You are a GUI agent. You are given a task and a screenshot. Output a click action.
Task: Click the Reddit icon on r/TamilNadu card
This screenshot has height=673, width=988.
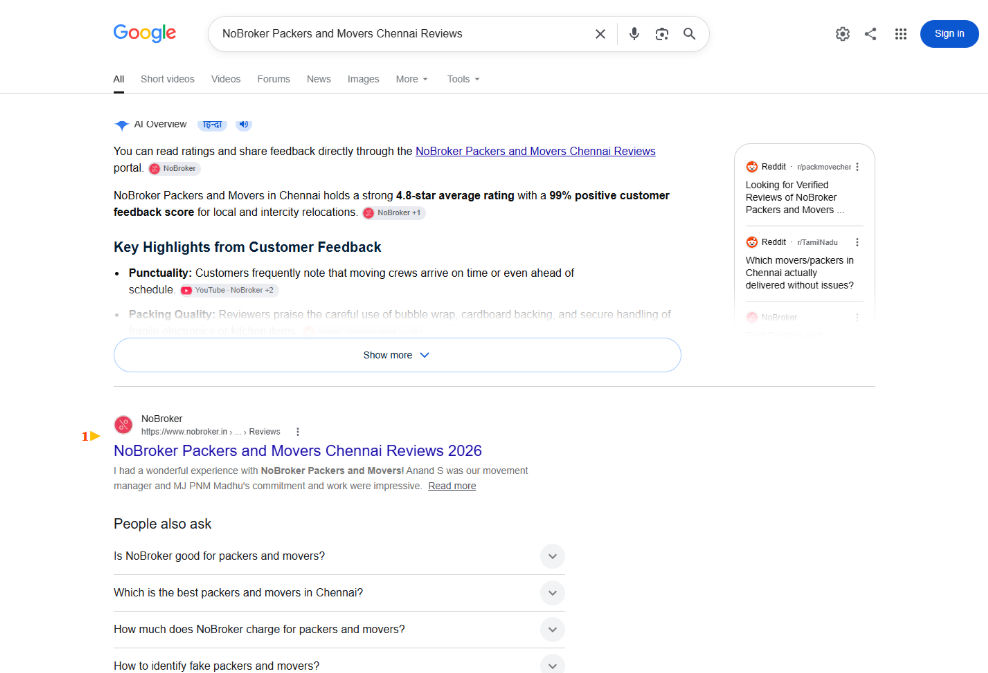pyautogui.click(x=752, y=242)
